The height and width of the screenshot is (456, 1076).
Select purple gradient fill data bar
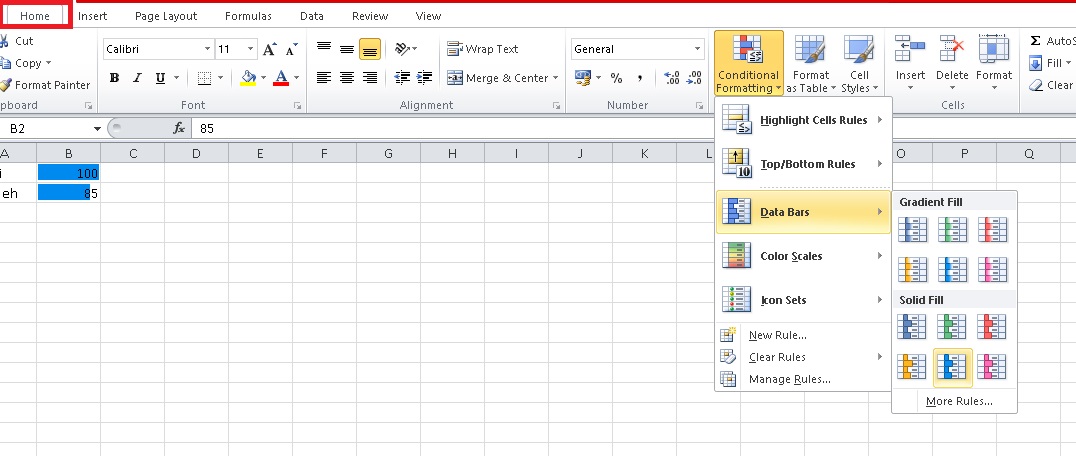pyautogui.click(x=992, y=269)
